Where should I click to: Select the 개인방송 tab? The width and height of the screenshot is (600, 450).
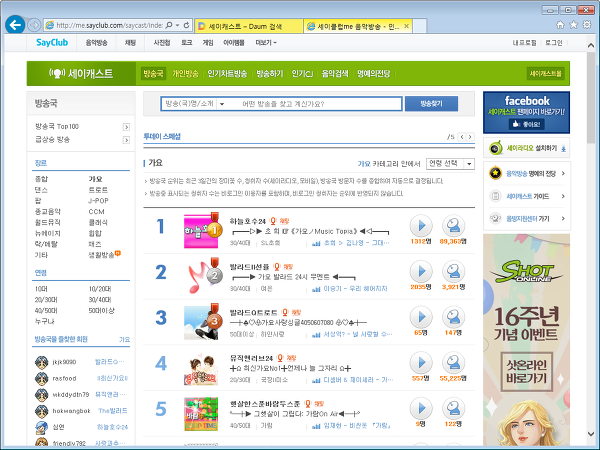pyautogui.click(x=185, y=73)
